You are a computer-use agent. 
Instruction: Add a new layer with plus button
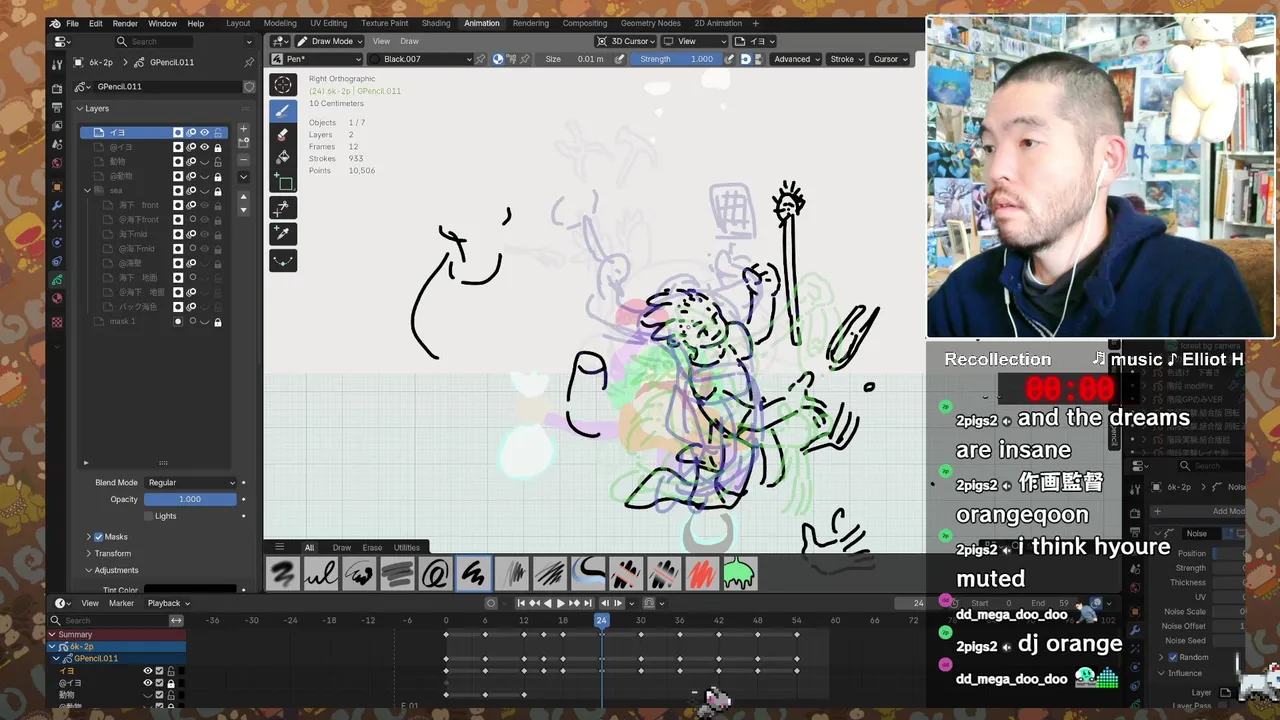pos(243,130)
